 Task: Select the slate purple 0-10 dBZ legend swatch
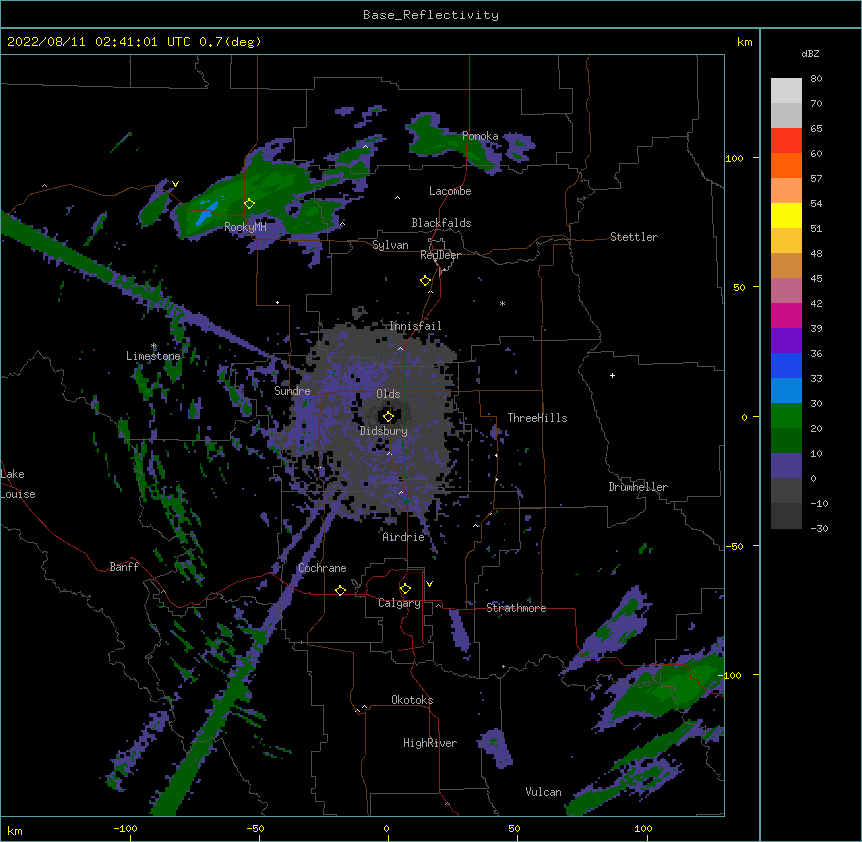tap(786, 466)
